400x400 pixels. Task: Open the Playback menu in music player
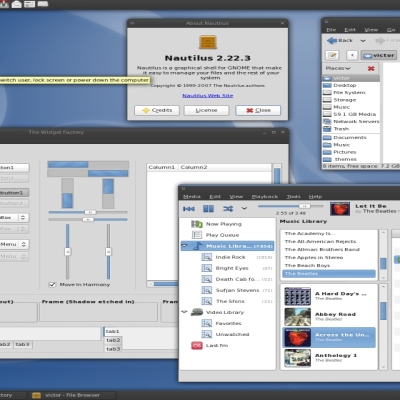pos(265,197)
